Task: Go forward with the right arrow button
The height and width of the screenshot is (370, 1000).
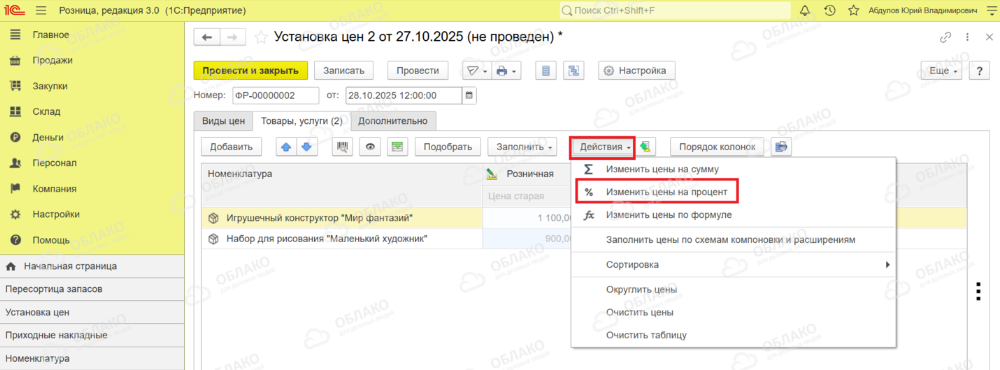Action: point(232,37)
